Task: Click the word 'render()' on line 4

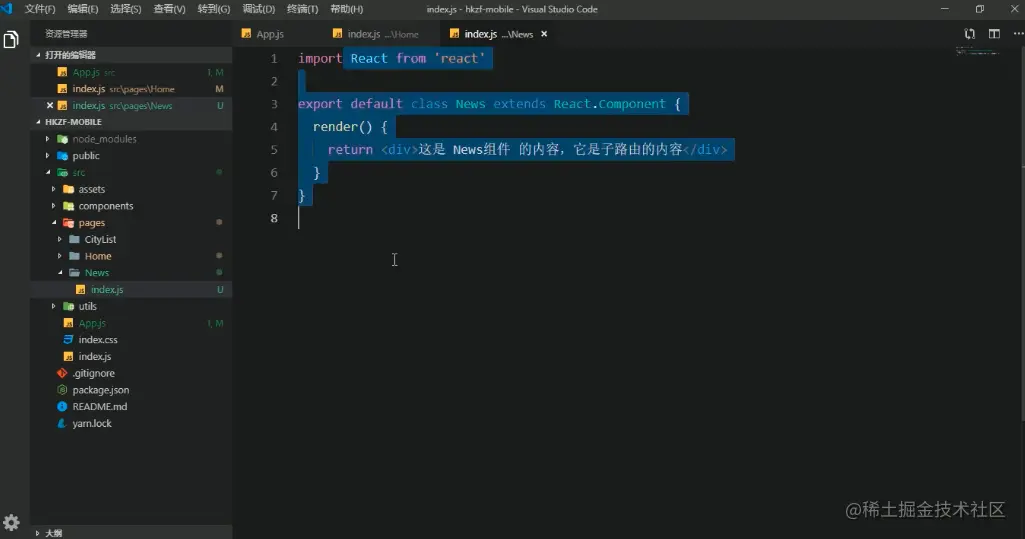Action: click(x=342, y=127)
